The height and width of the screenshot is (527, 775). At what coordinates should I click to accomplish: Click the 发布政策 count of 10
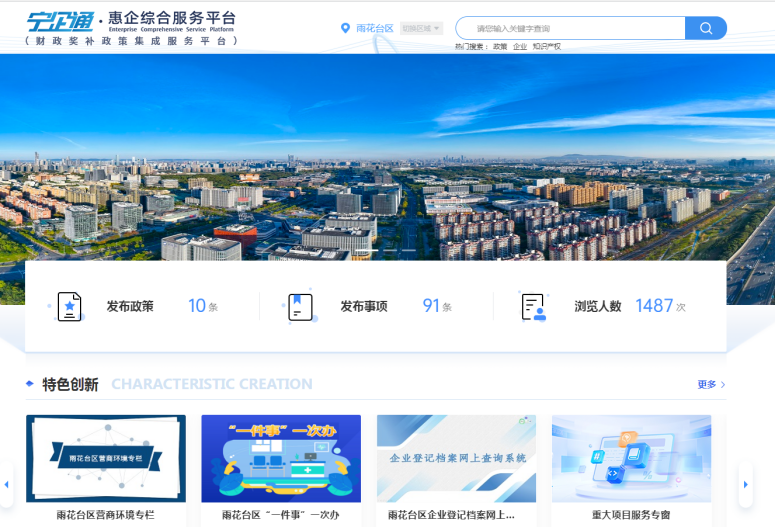(x=197, y=306)
